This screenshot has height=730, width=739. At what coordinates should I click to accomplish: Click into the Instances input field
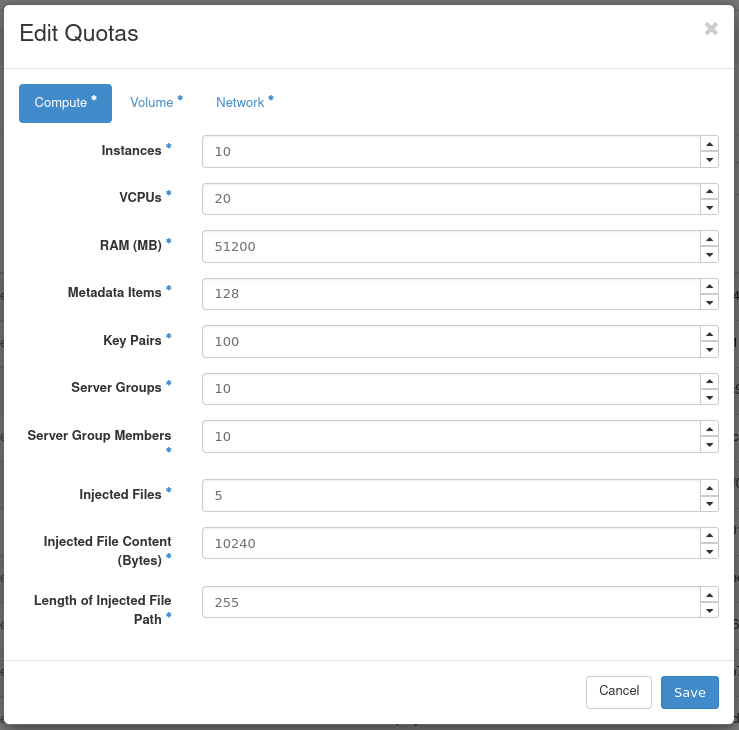[x=450, y=152]
